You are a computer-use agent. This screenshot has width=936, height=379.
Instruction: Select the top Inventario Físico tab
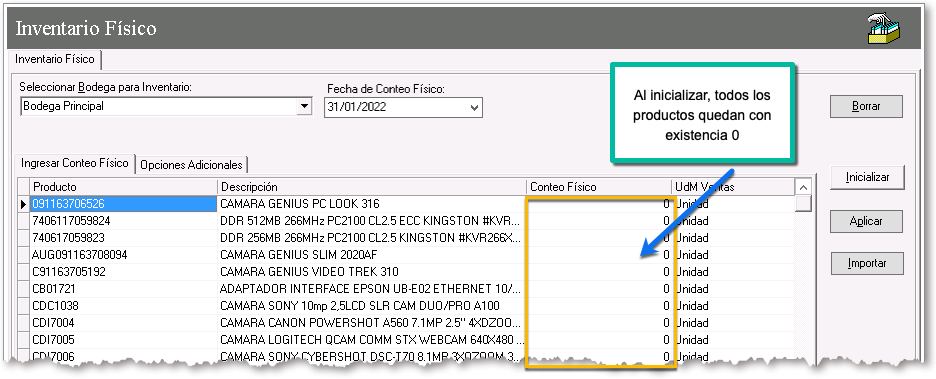click(55, 59)
